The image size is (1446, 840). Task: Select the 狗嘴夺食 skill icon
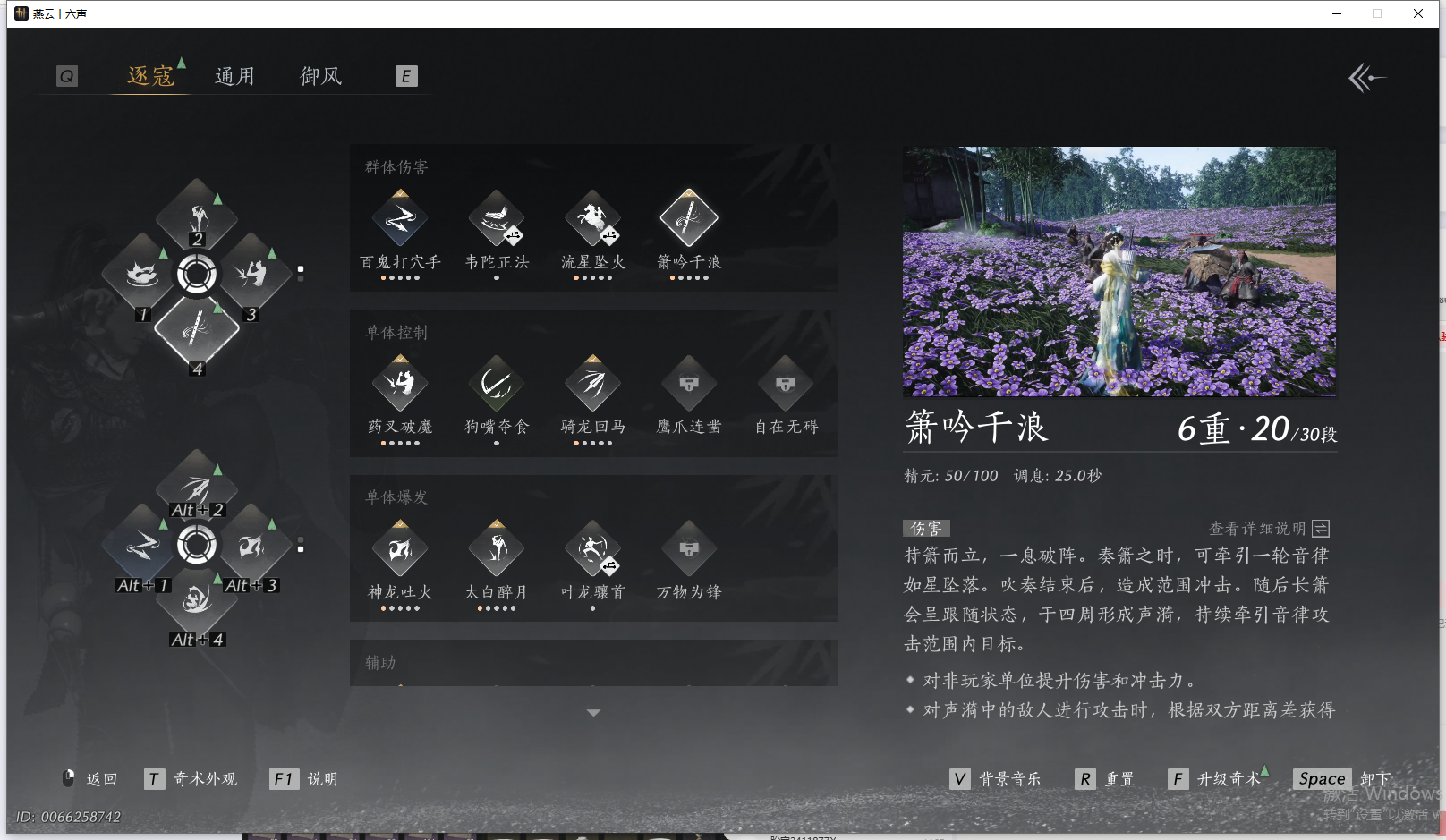pyautogui.click(x=497, y=383)
